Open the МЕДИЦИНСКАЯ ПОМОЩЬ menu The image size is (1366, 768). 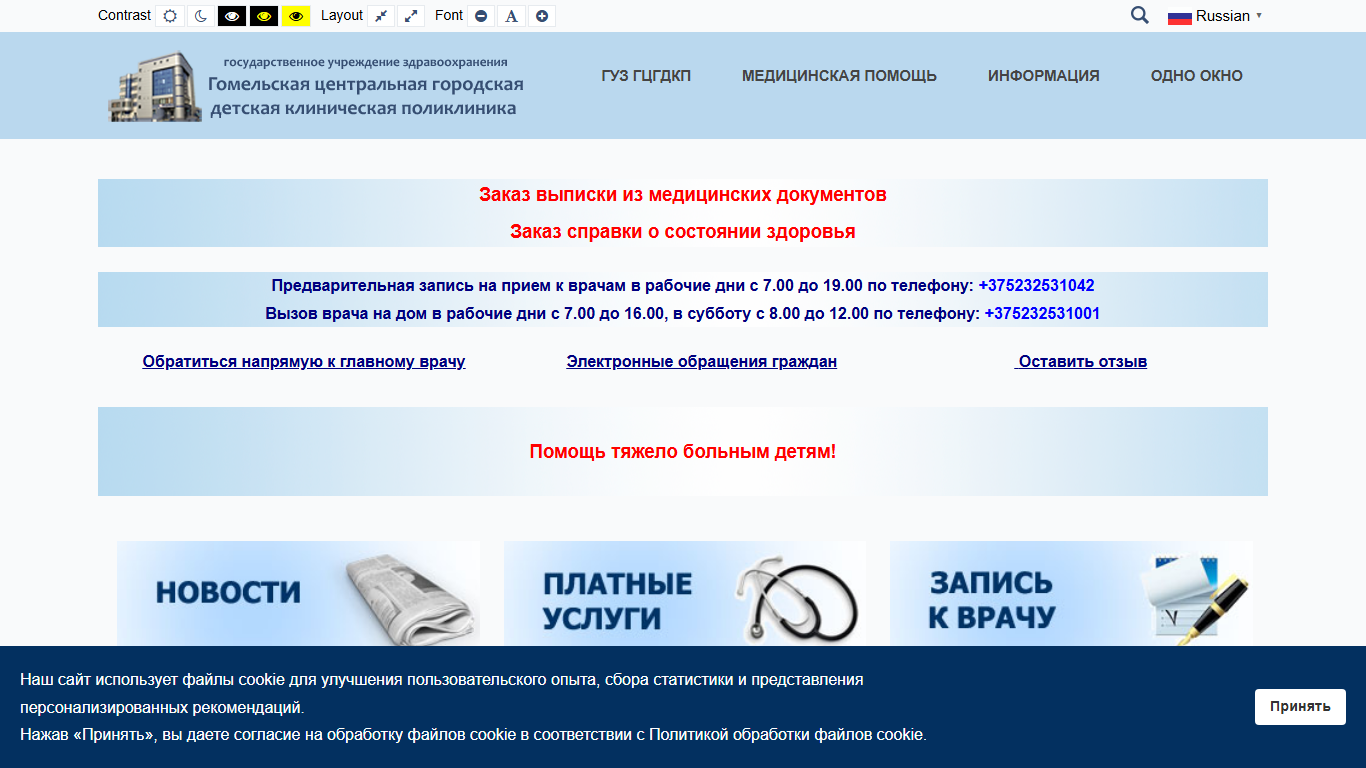click(x=839, y=76)
